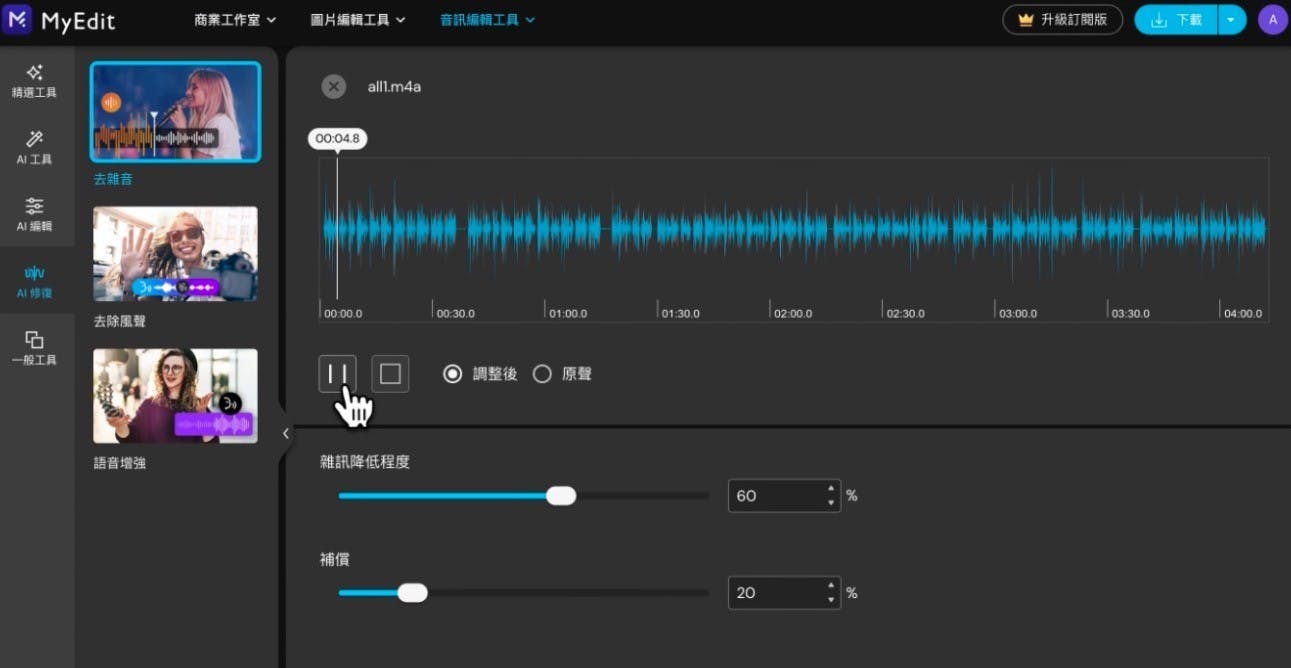Click the 雜訊降低程度 slider handle
This screenshot has width=1291, height=668.
click(x=561, y=496)
